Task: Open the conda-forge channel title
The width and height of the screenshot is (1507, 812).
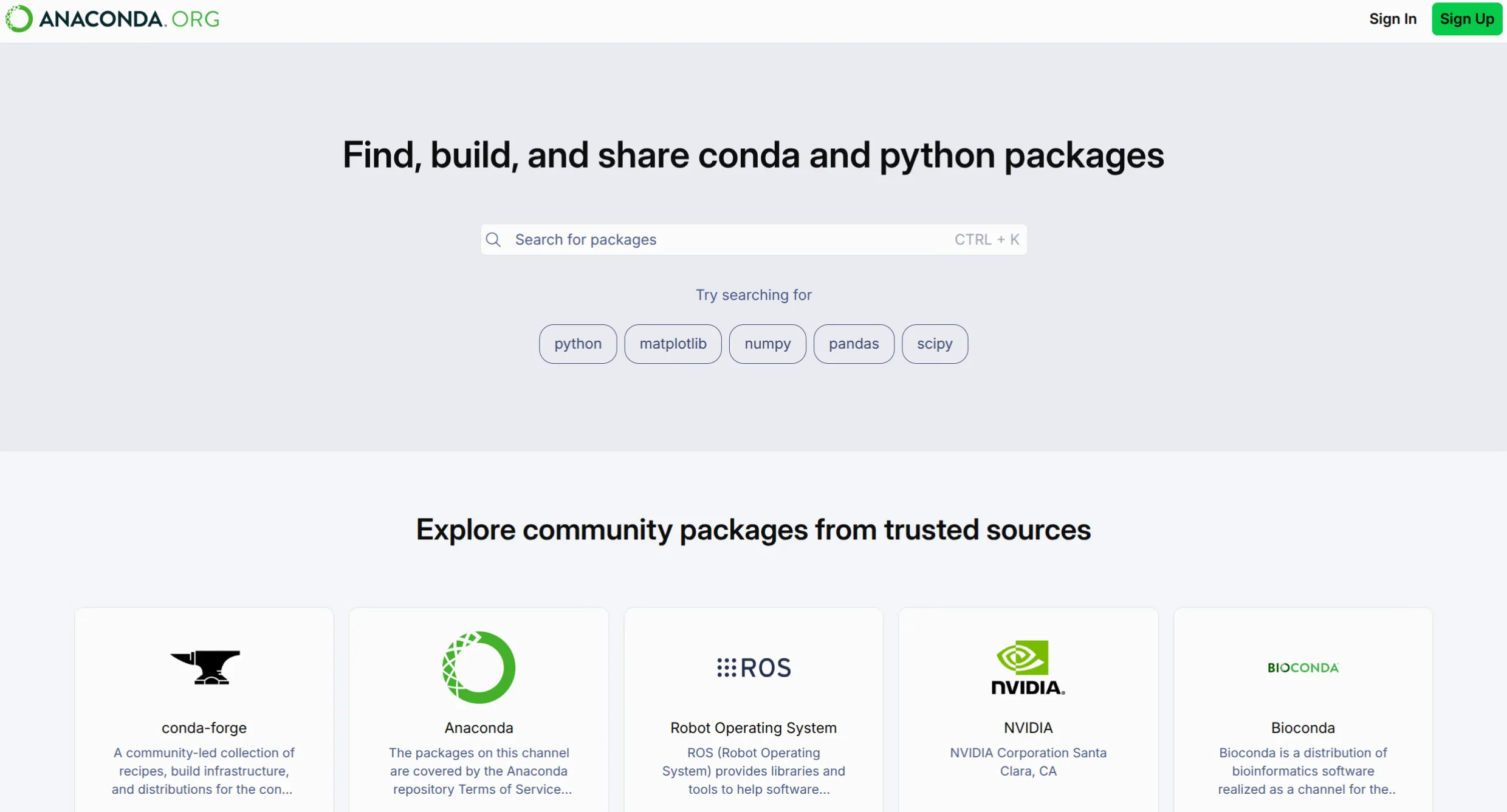Action: (x=204, y=728)
